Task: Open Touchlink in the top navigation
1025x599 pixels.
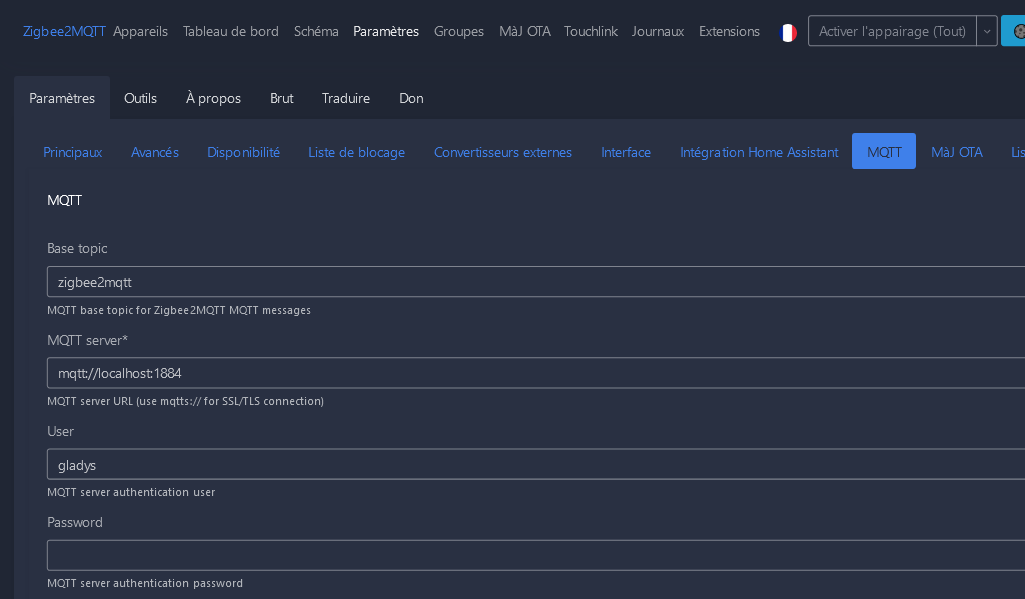Action: click(x=591, y=31)
